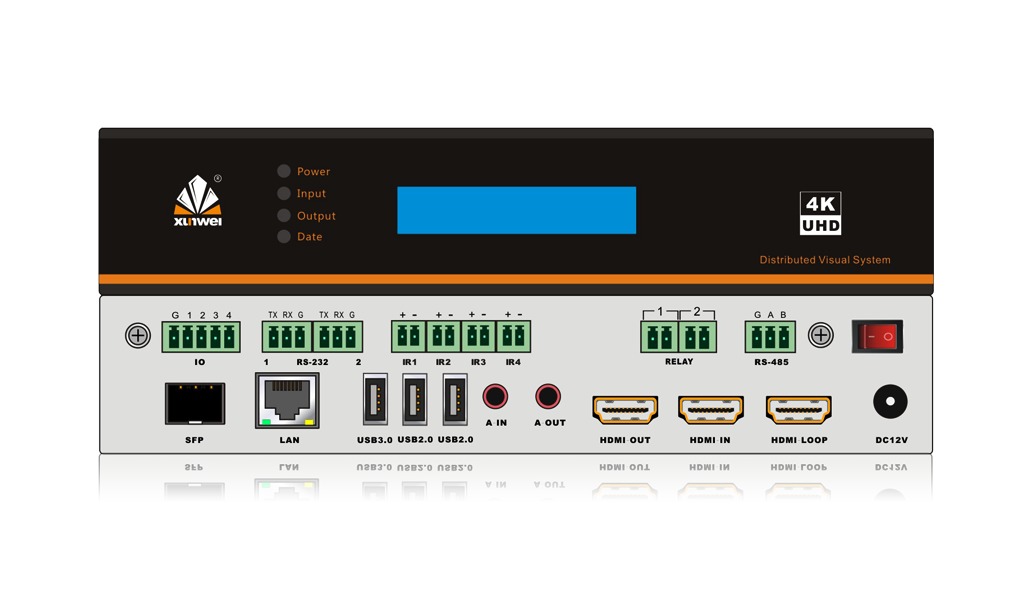Click the Distributed Visual System text
This screenshot has height=600, width=1030.
(x=825, y=260)
